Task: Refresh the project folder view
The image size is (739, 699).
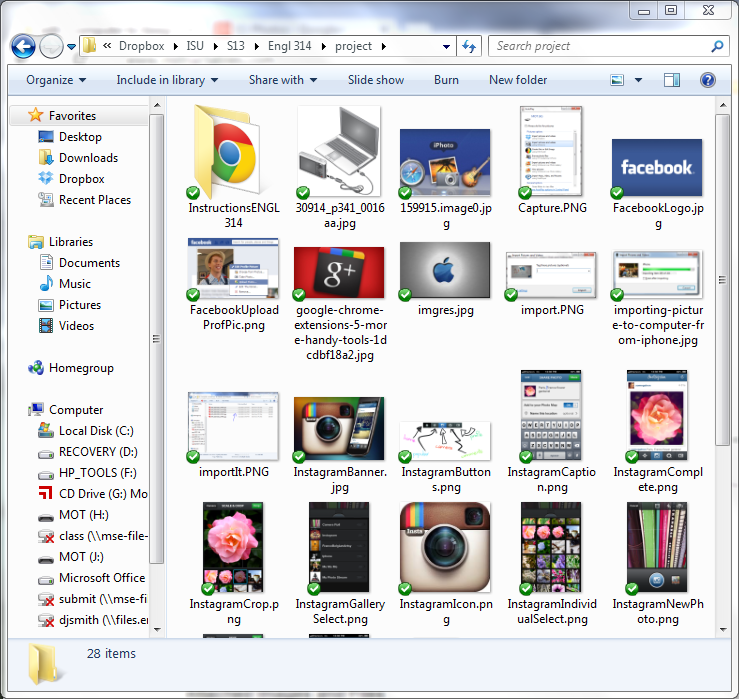Action: (469, 46)
